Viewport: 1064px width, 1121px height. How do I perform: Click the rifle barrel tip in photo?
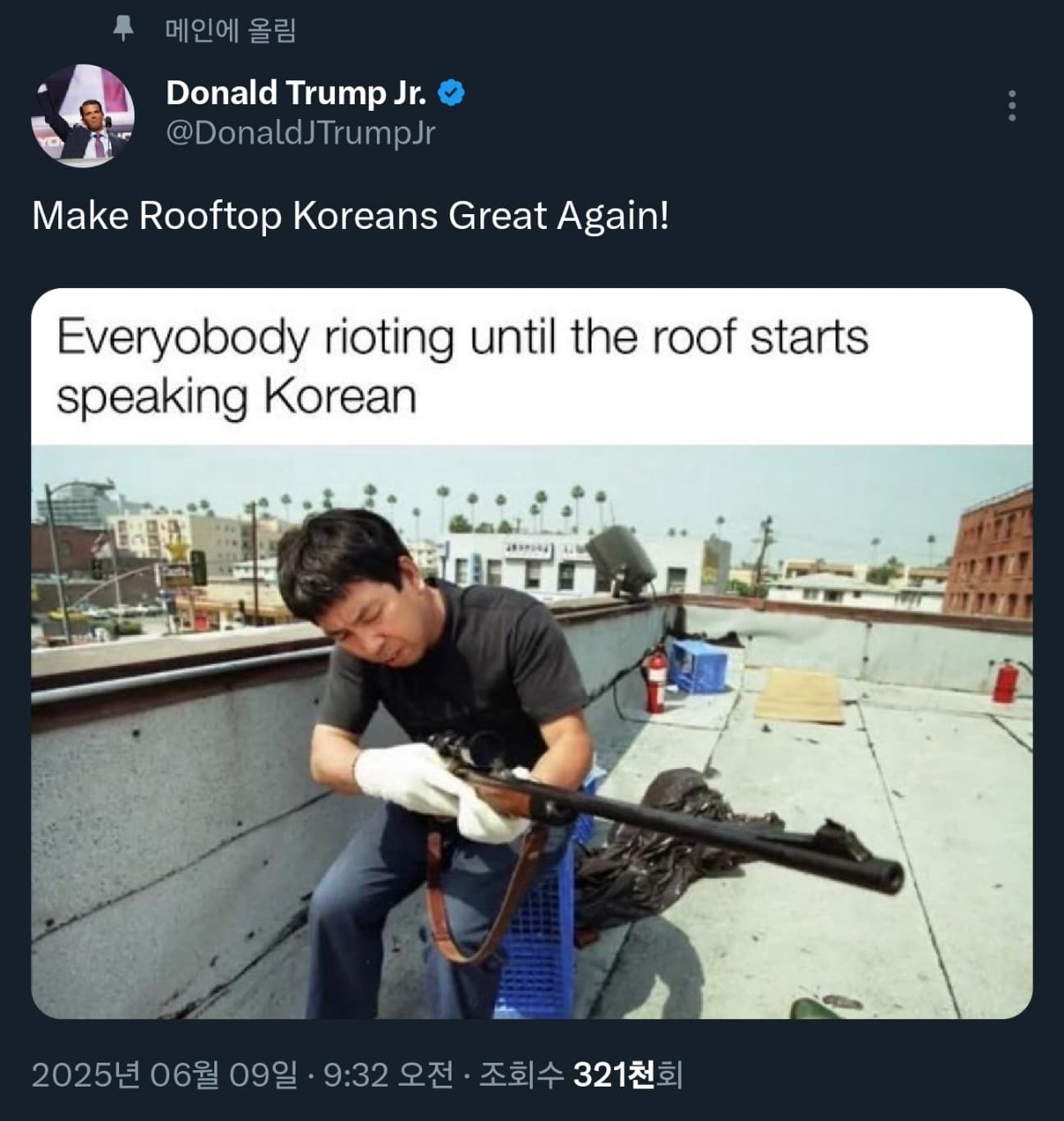tap(884, 874)
